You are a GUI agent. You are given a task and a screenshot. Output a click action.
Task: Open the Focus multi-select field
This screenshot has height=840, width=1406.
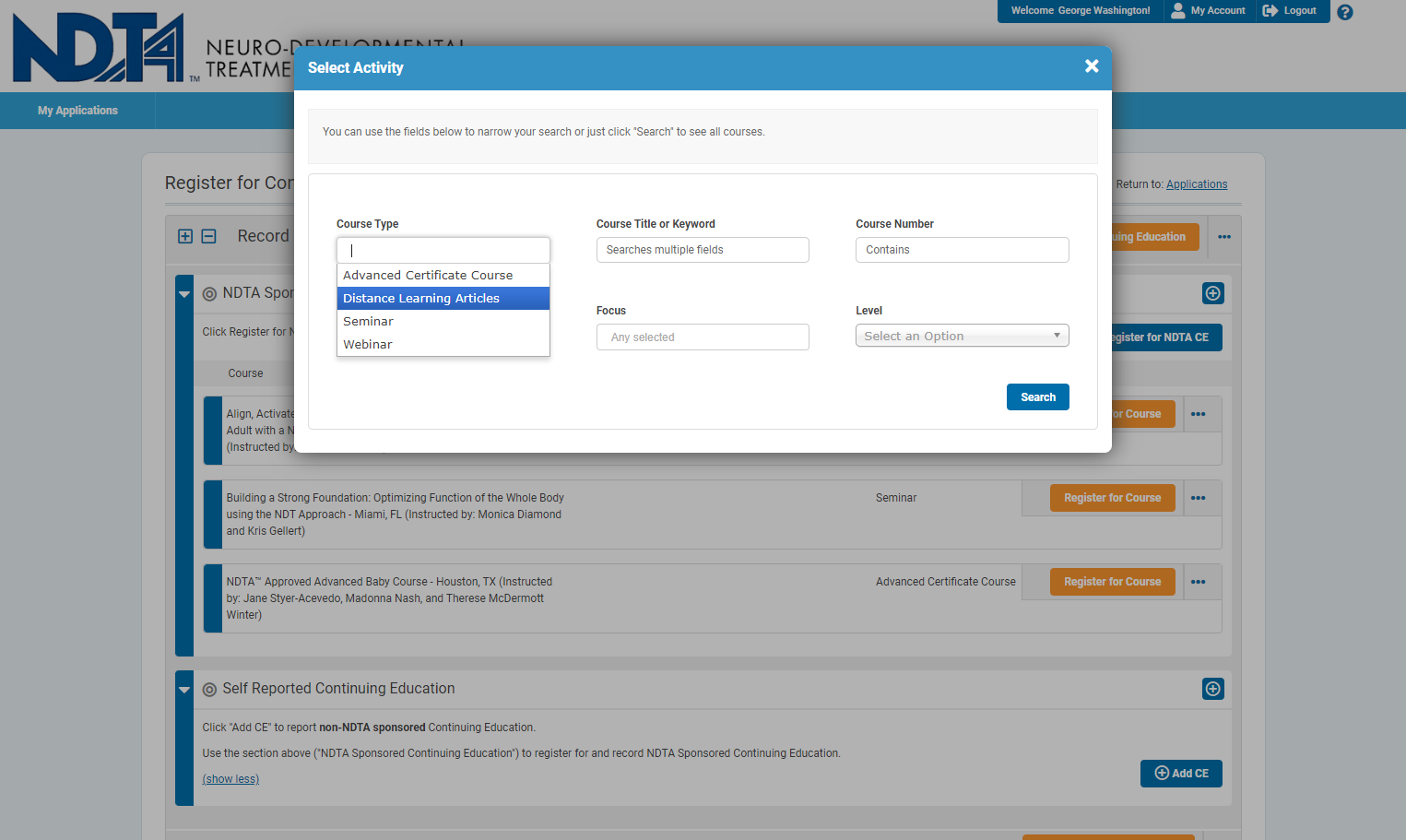tap(703, 337)
